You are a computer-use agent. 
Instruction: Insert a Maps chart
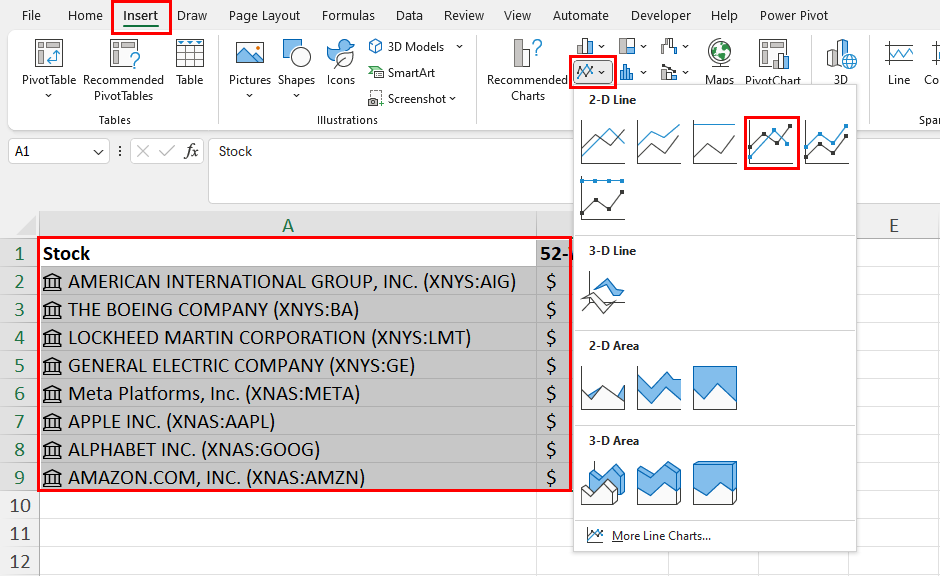pyautogui.click(x=719, y=62)
